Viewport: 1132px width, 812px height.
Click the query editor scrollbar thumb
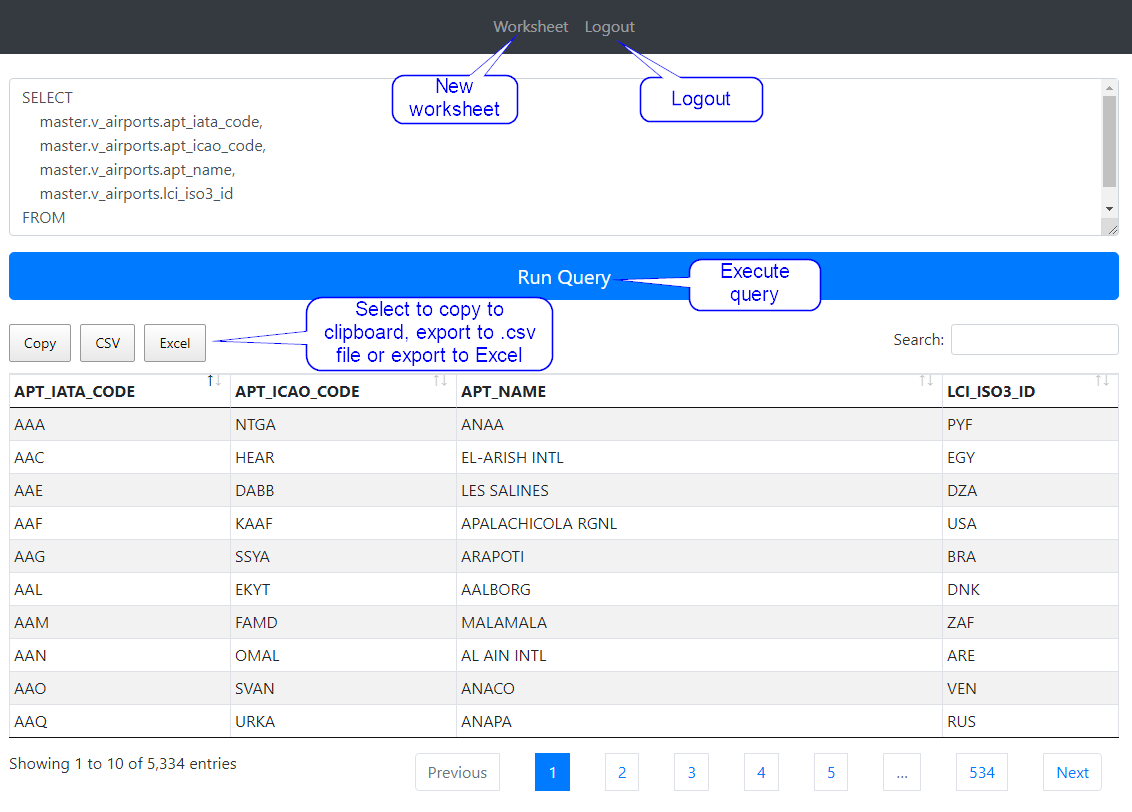[x=1110, y=141]
